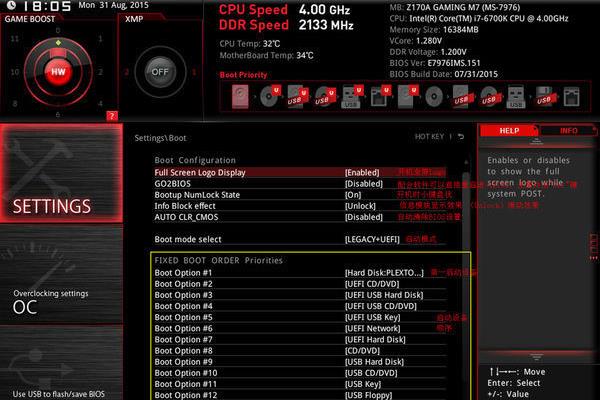Click the MB: Z170A GAMING M7 text
600x400 pixels.
coord(455,7)
